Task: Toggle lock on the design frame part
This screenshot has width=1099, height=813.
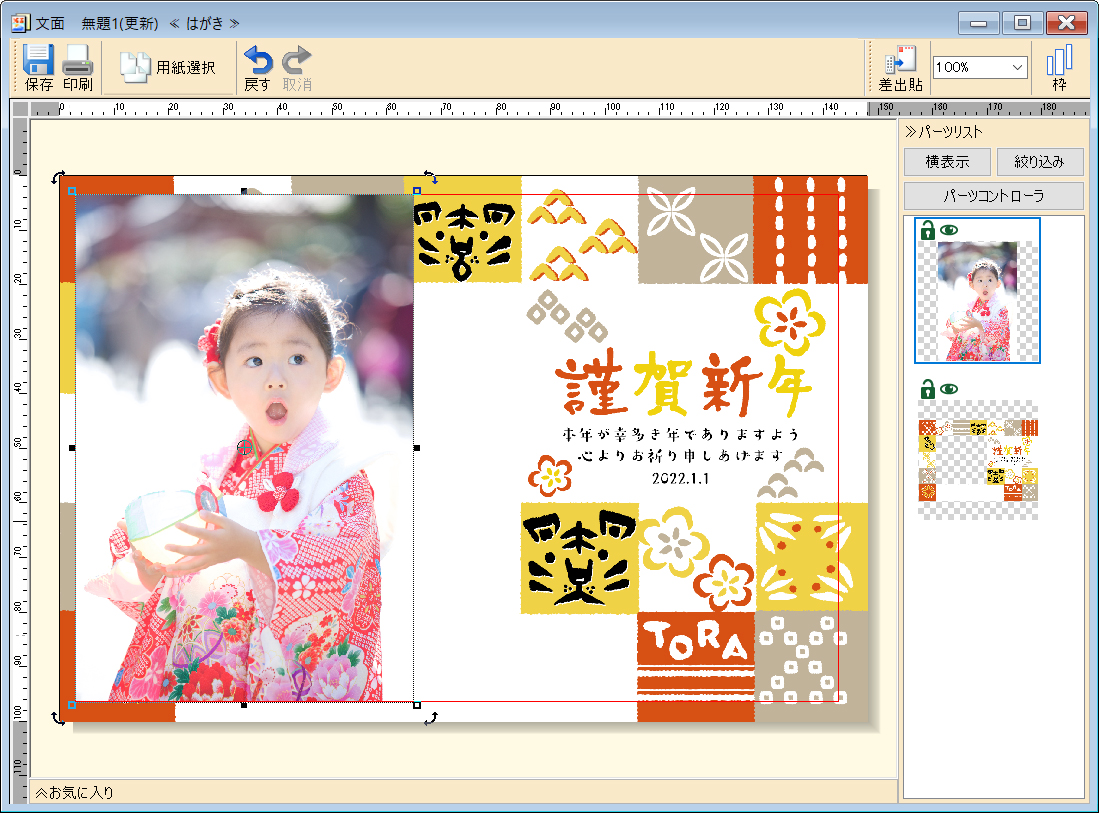Action: click(x=927, y=389)
